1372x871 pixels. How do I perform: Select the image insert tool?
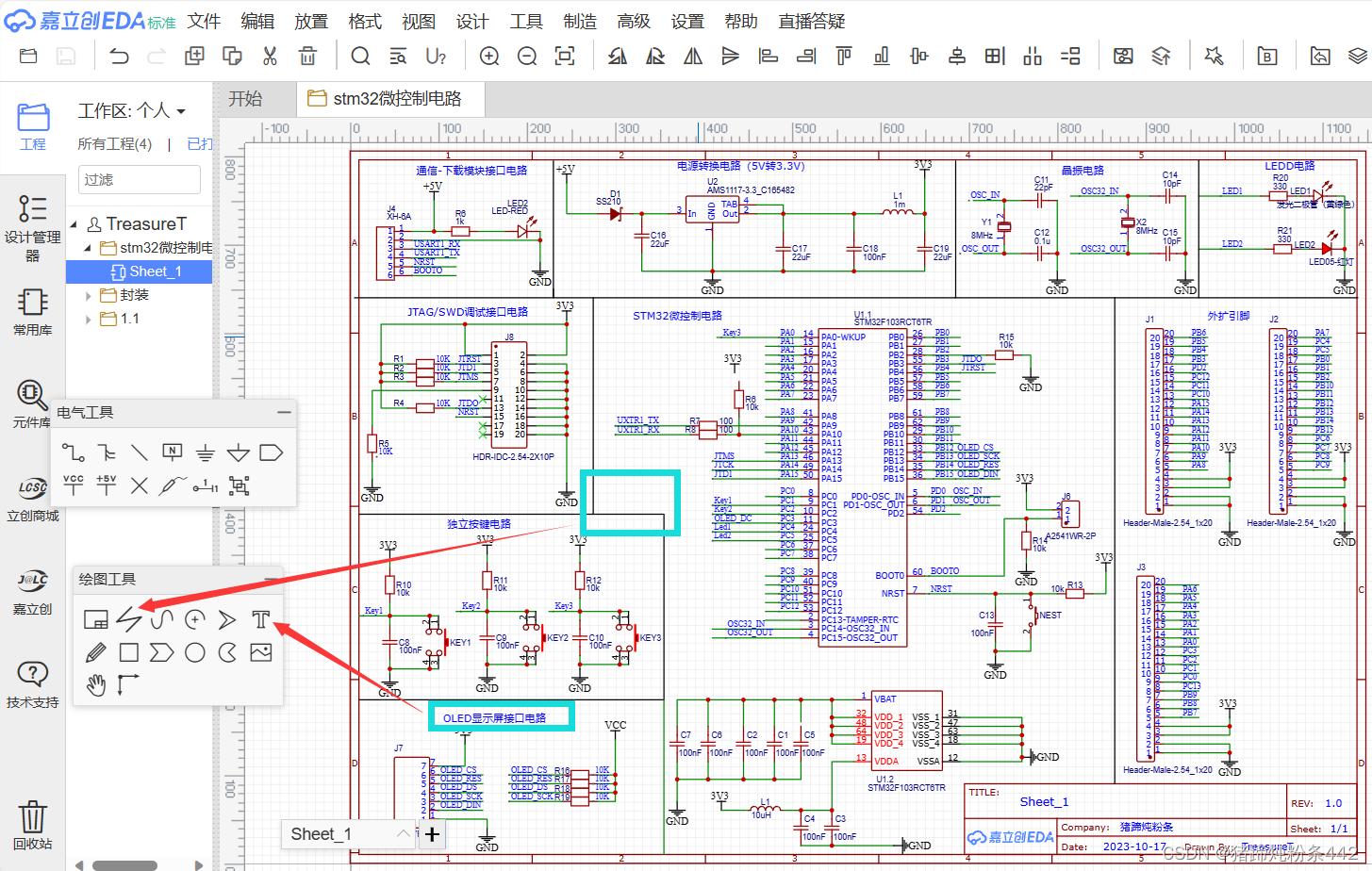coord(261,652)
